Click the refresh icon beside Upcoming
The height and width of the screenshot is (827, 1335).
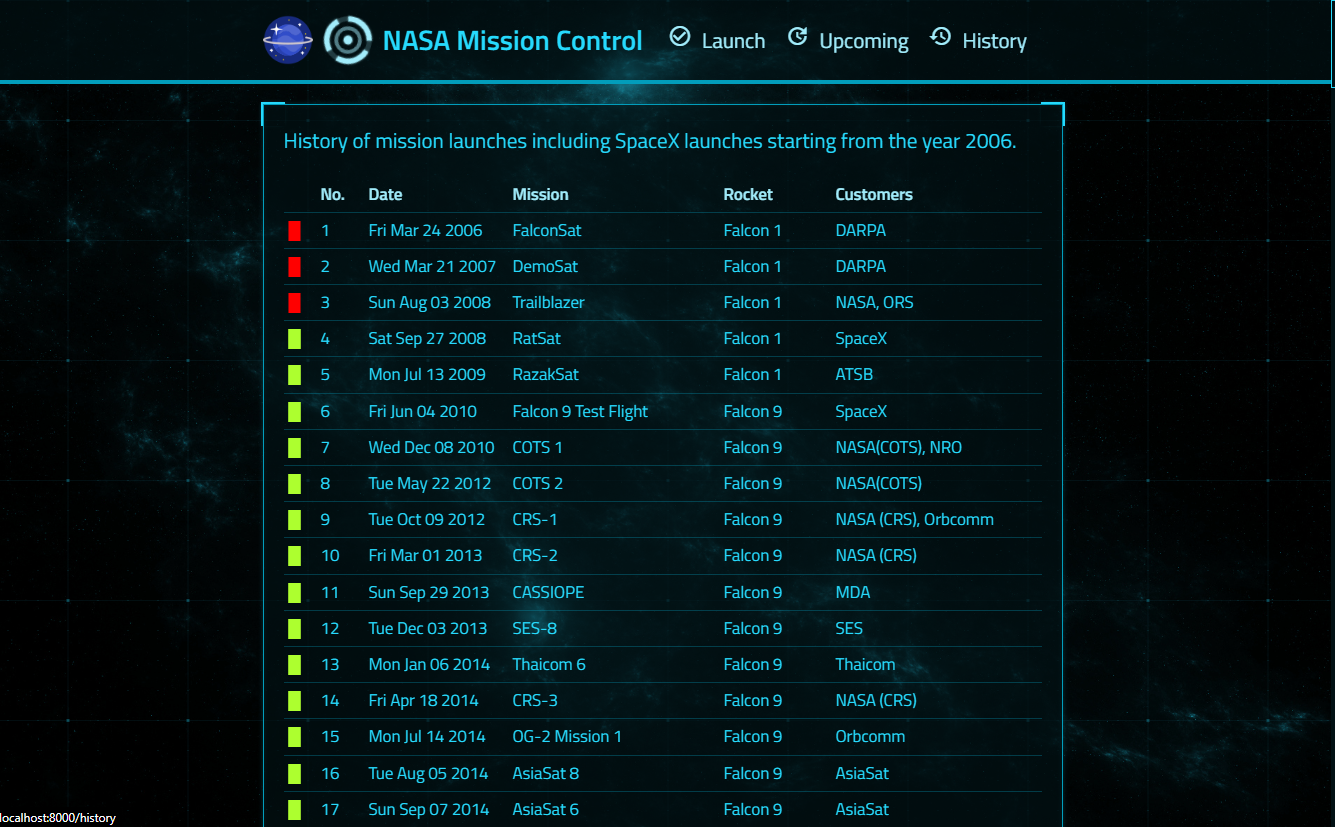797,37
